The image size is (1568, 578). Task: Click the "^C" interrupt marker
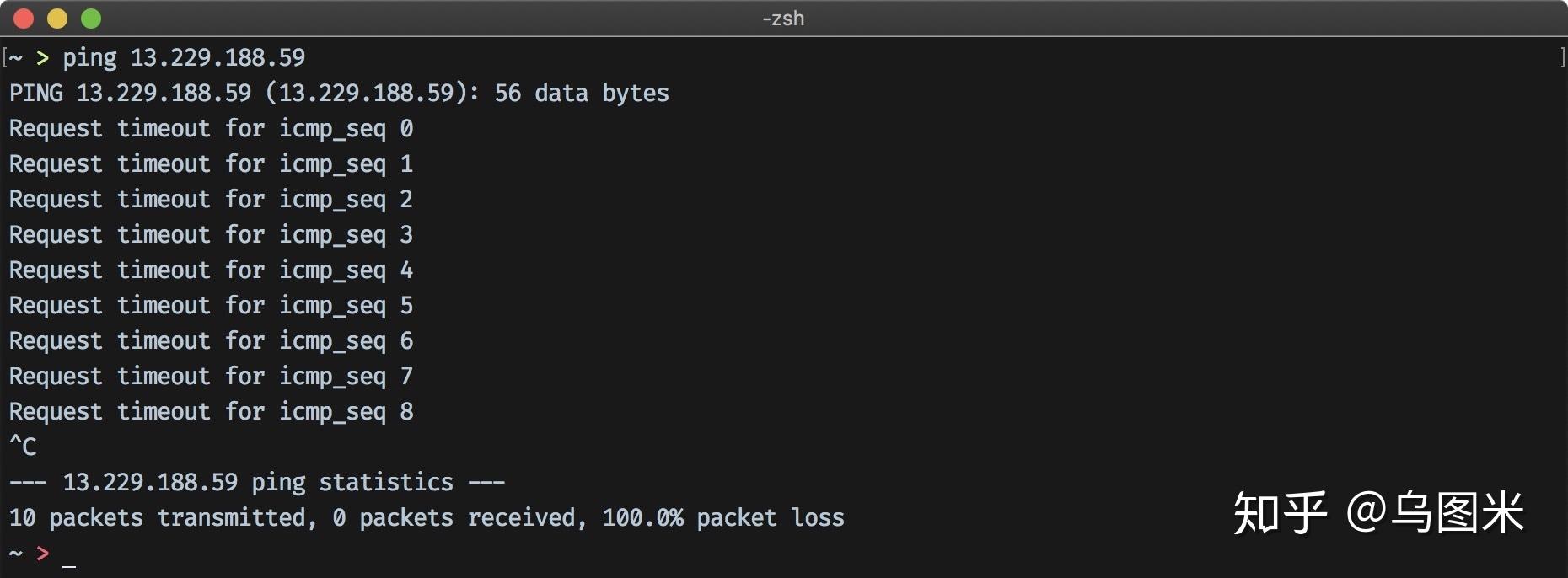click(23, 447)
